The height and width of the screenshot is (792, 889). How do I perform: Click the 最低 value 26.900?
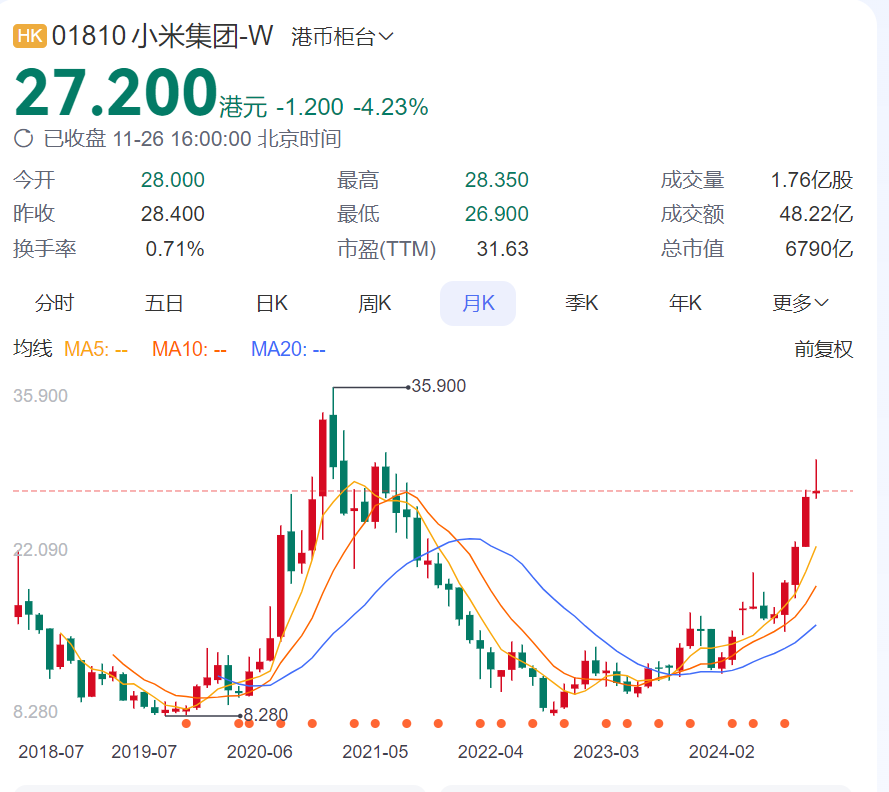(497, 214)
